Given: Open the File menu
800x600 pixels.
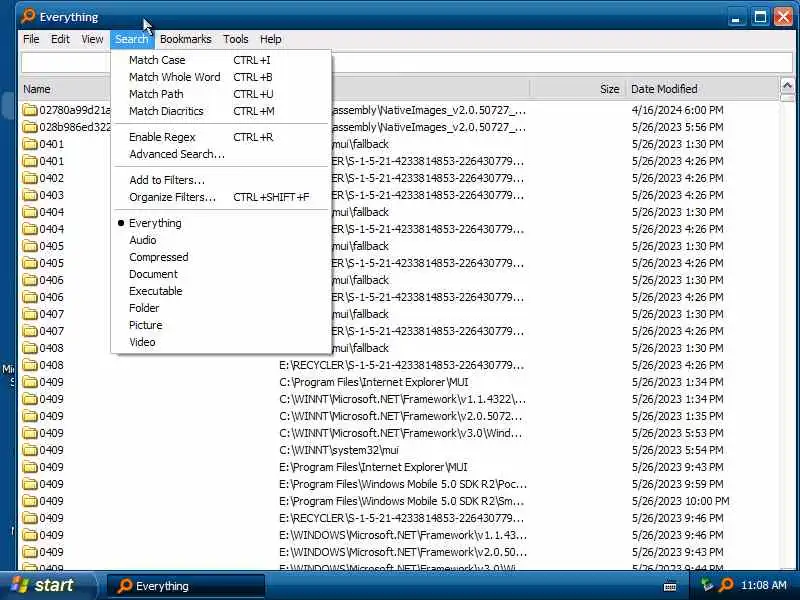Looking at the screenshot, I should coord(31,39).
